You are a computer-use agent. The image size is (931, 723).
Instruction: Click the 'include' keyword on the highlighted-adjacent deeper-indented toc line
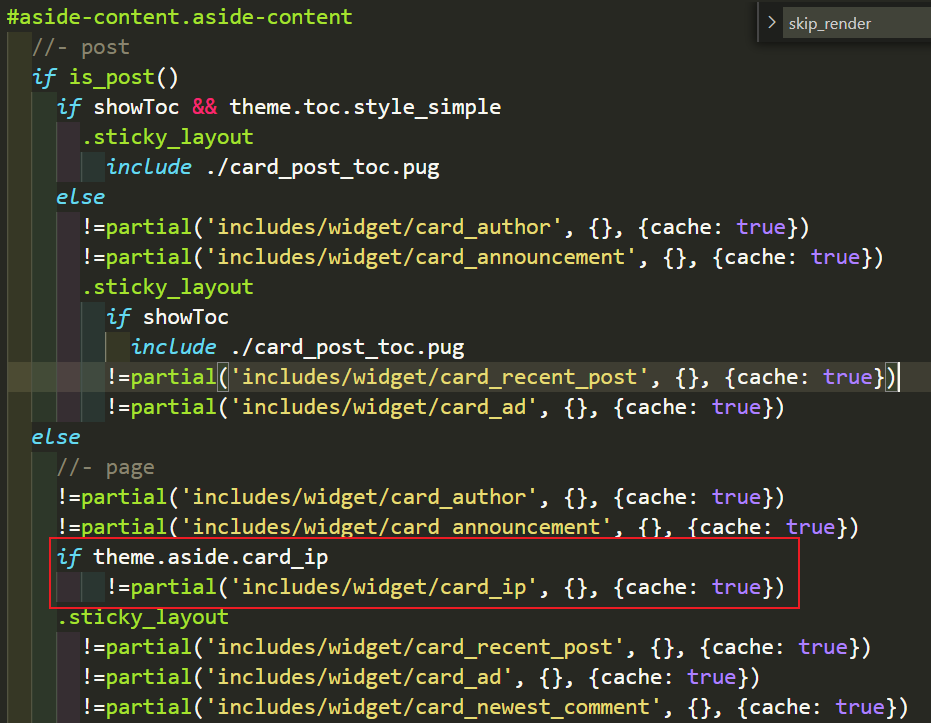(x=174, y=347)
